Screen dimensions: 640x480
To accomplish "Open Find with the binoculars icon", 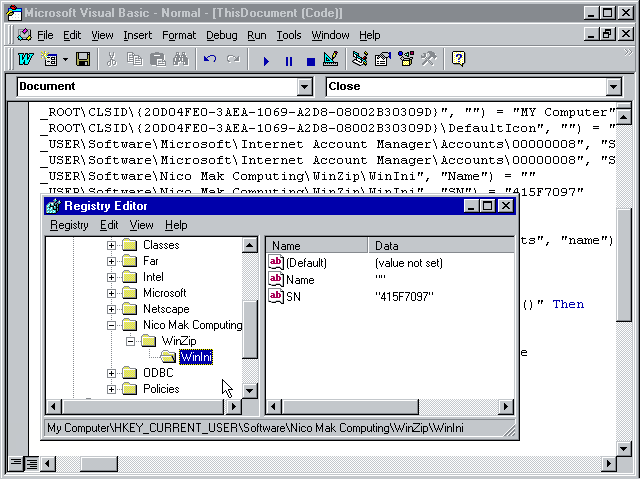I will [x=180, y=60].
